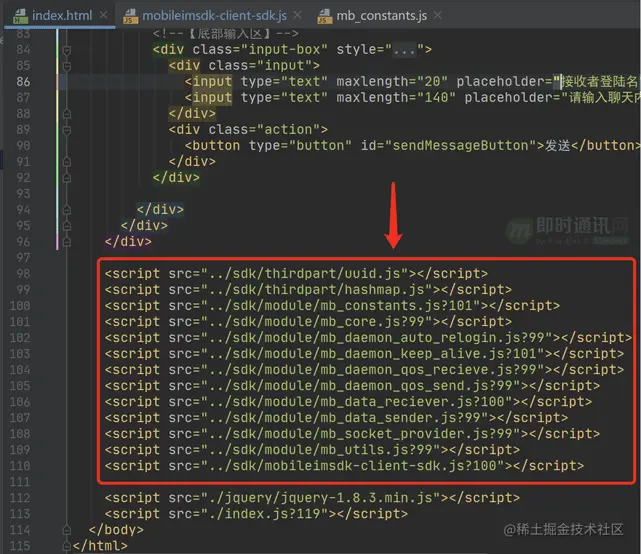Image resolution: width=641 pixels, height=554 pixels.
Task: Click the uuid.js script line
Action: pos(296,274)
